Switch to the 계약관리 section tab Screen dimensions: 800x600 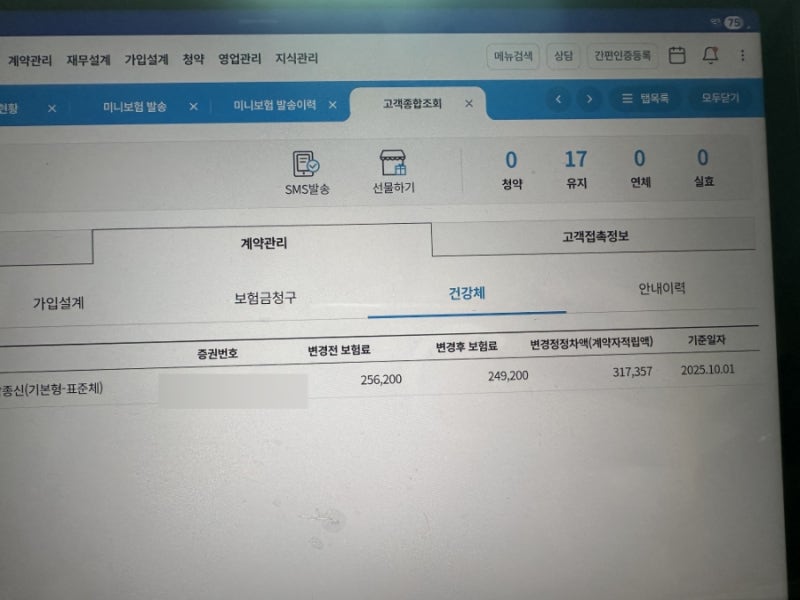pyautogui.click(x=262, y=243)
